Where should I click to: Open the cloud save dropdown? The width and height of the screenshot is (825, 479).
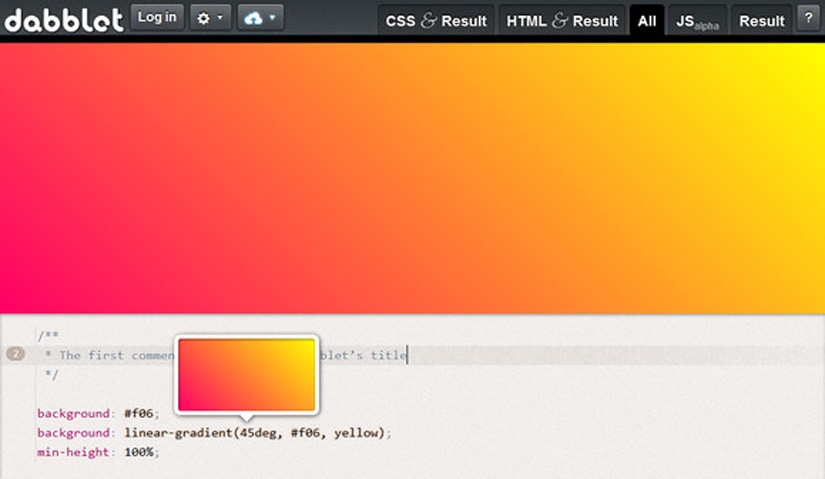(260, 17)
